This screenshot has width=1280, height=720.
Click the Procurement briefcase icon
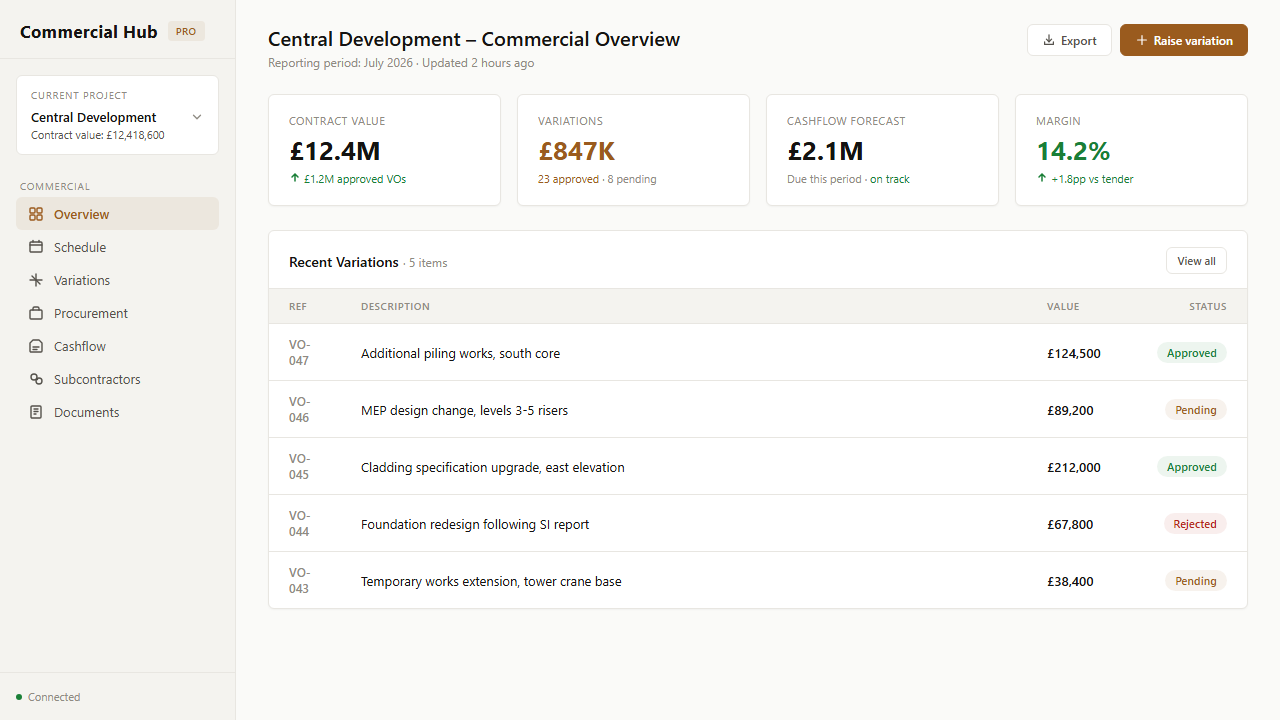click(36, 313)
